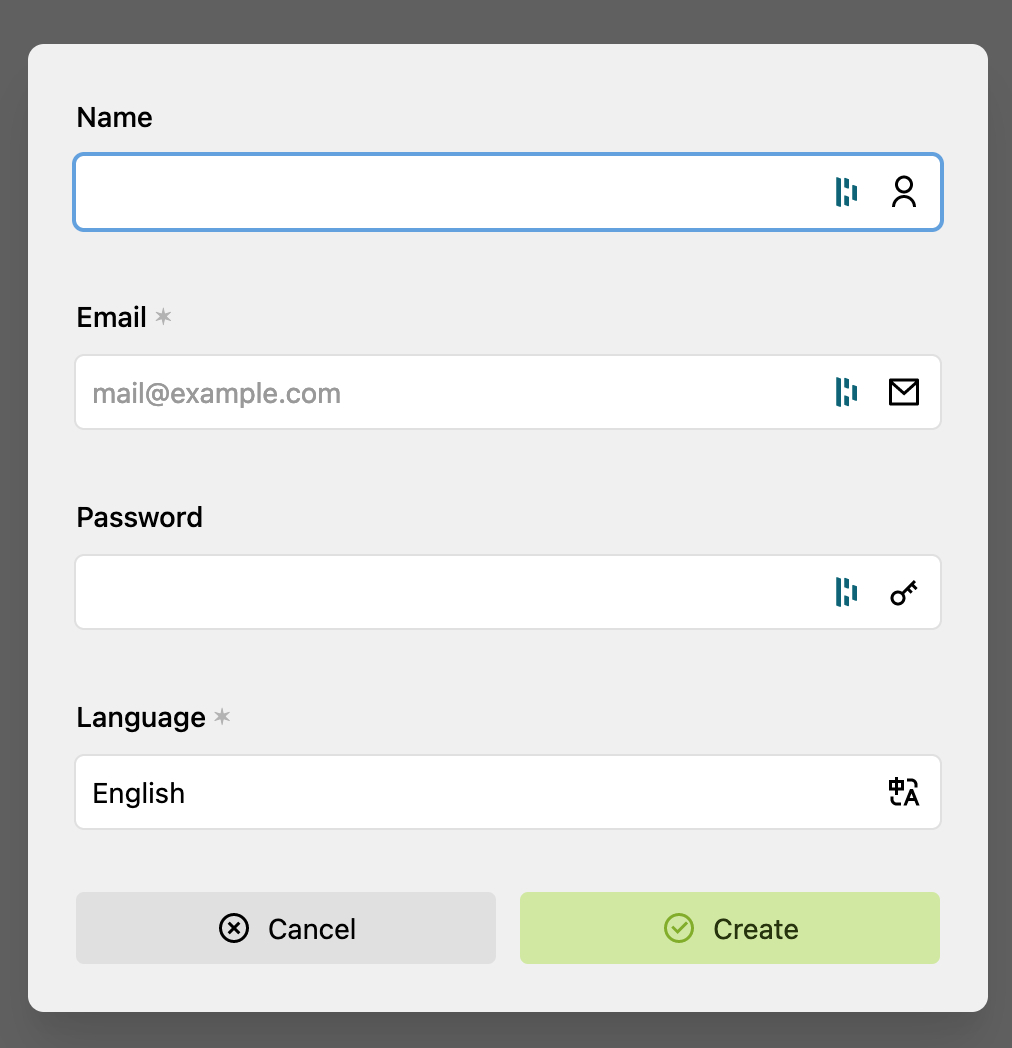Image resolution: width=1012 pixels, height=1048 pixels.
Task: Click the checkmark circle icon on Create
Action: tap(679, 928)
